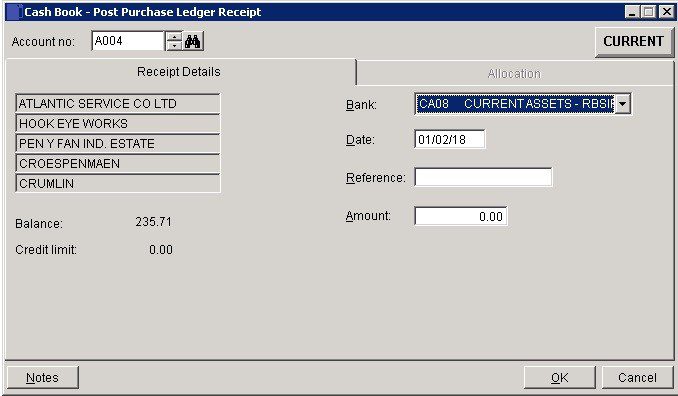Select the PEN Y FAN IND. ESTATE line

click(x=118, y=144)
